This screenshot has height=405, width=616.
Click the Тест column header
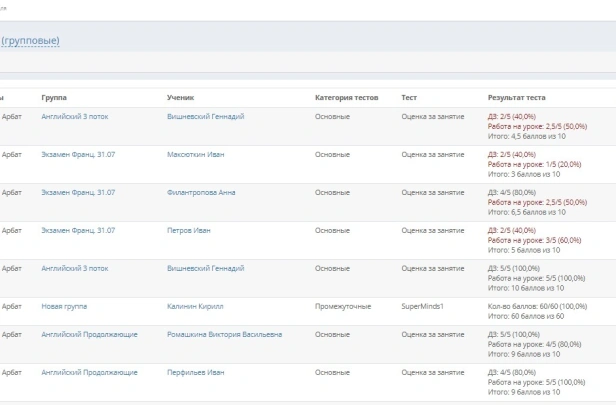coord(409,98)
